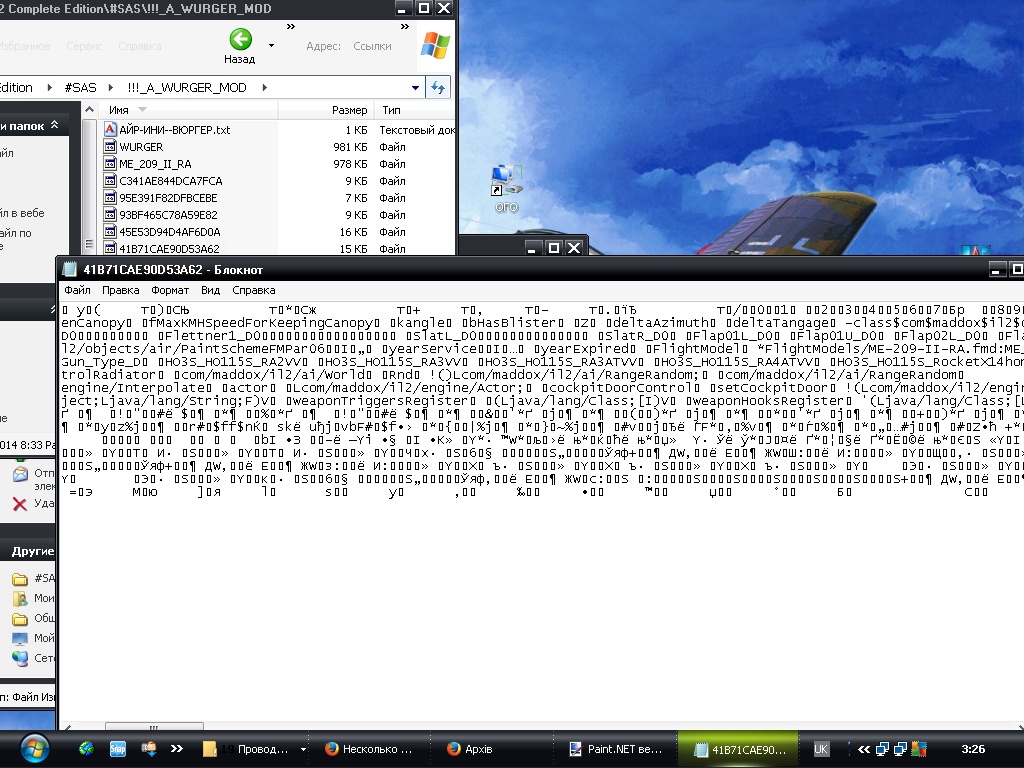
Task: Expand hidden tray icons chevron
Action: [x=863, y=749]
